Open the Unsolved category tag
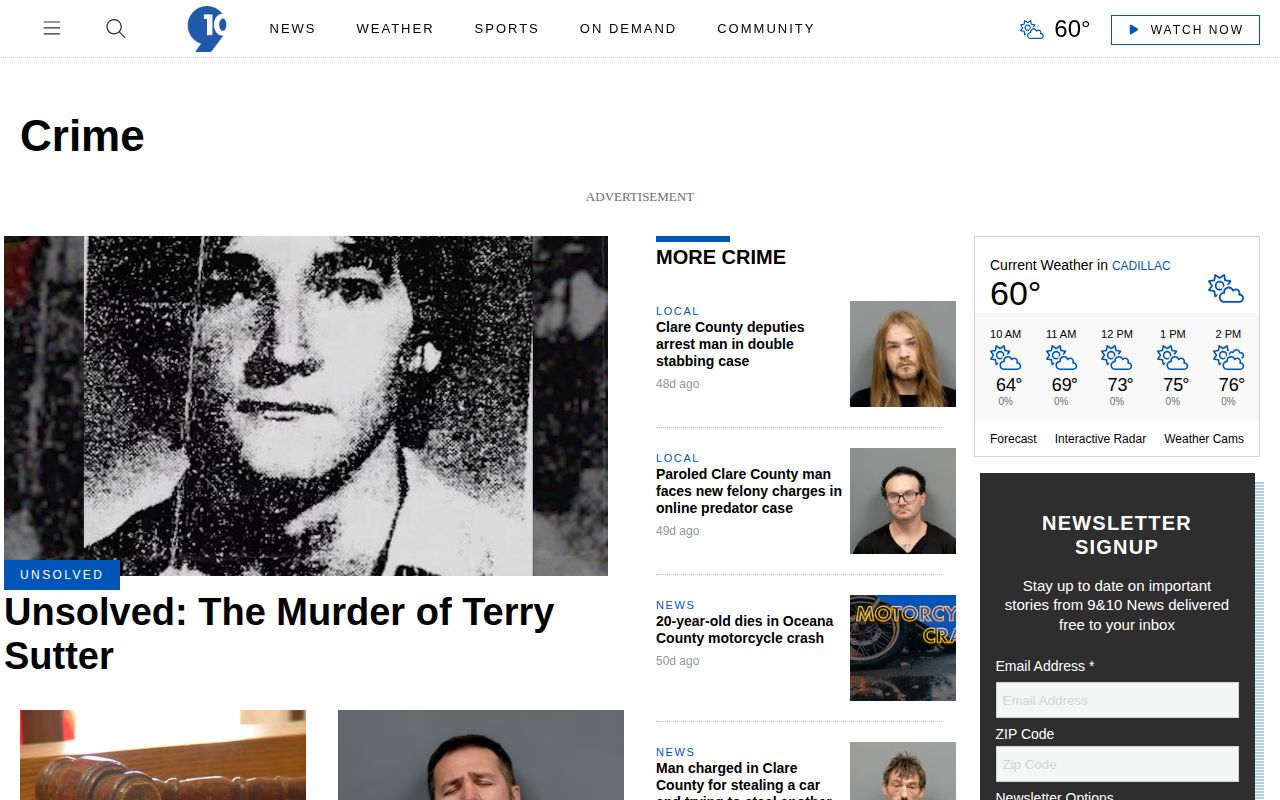 (62, 575)
